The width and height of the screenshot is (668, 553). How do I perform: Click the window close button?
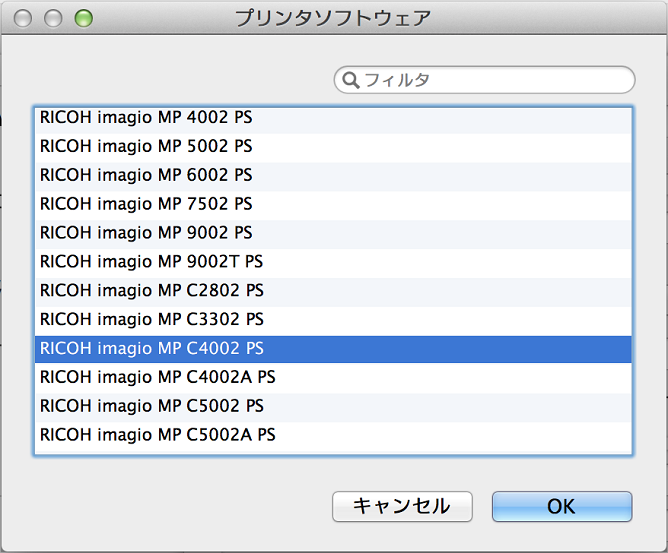click(24, 18)
